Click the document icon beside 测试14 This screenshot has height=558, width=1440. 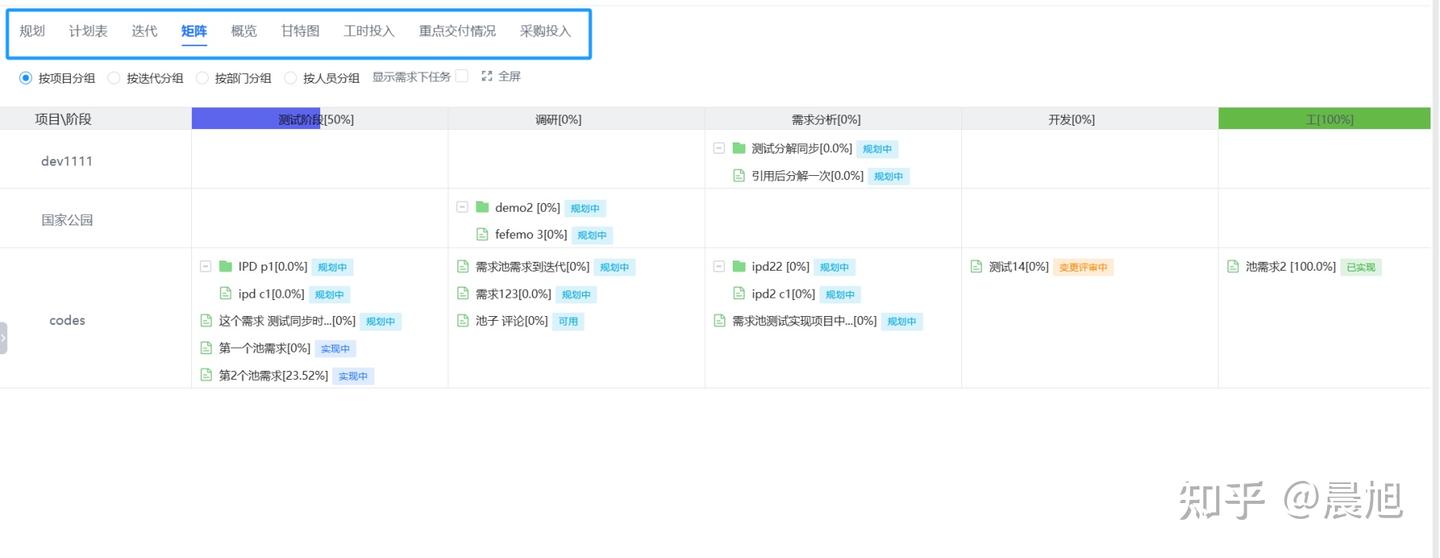click(976, 267)
